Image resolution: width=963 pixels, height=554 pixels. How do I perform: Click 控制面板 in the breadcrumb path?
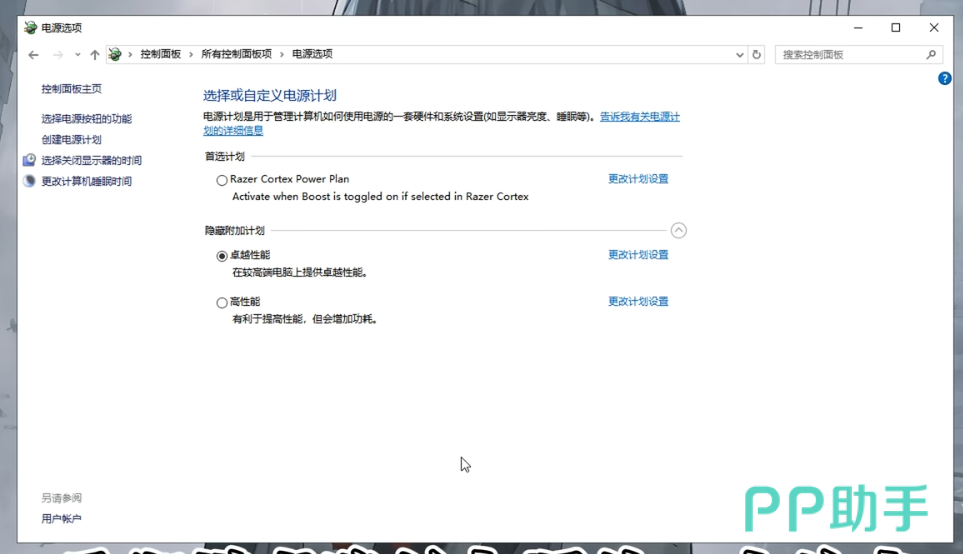[x=160, y=54]
